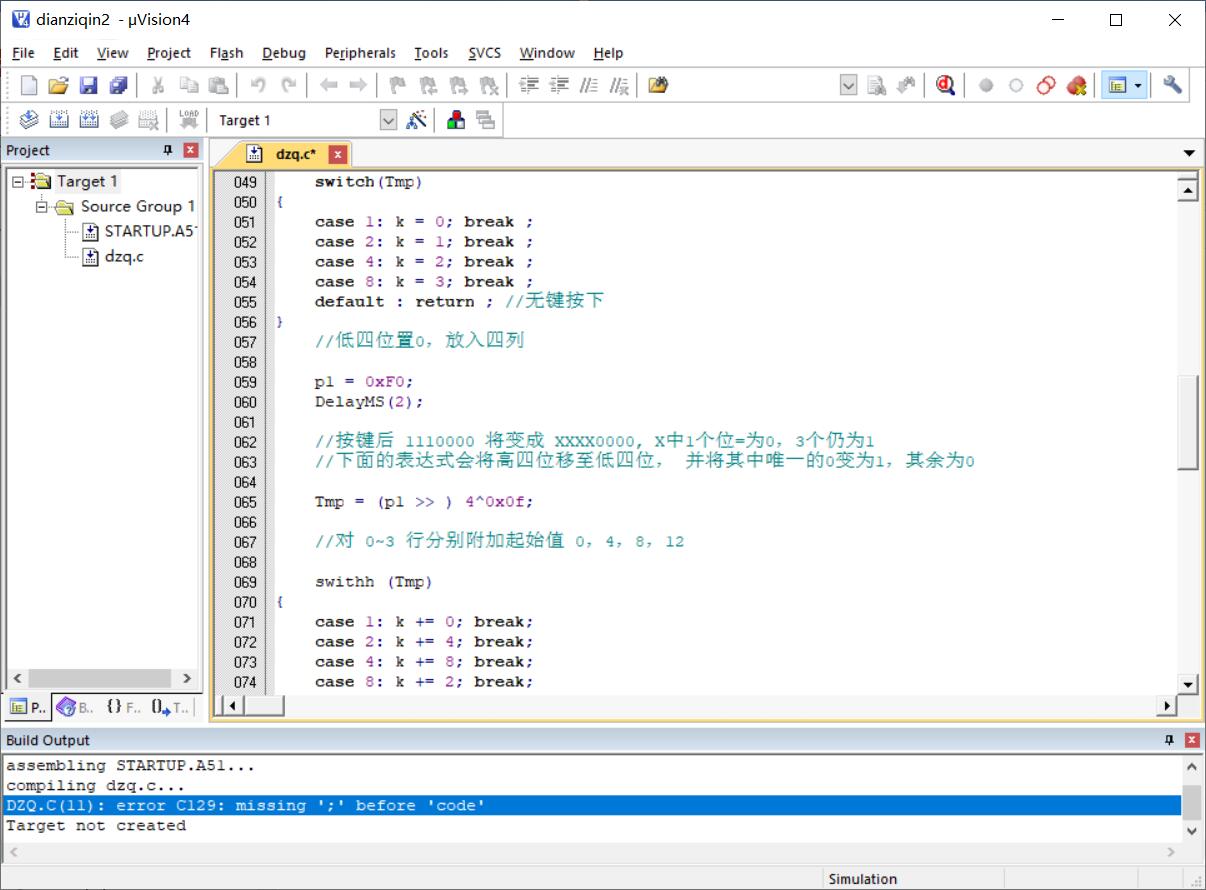Open the File menu
Image resolution: width=1206 pixels, height=890 pixels.
[x=23, y=53]
